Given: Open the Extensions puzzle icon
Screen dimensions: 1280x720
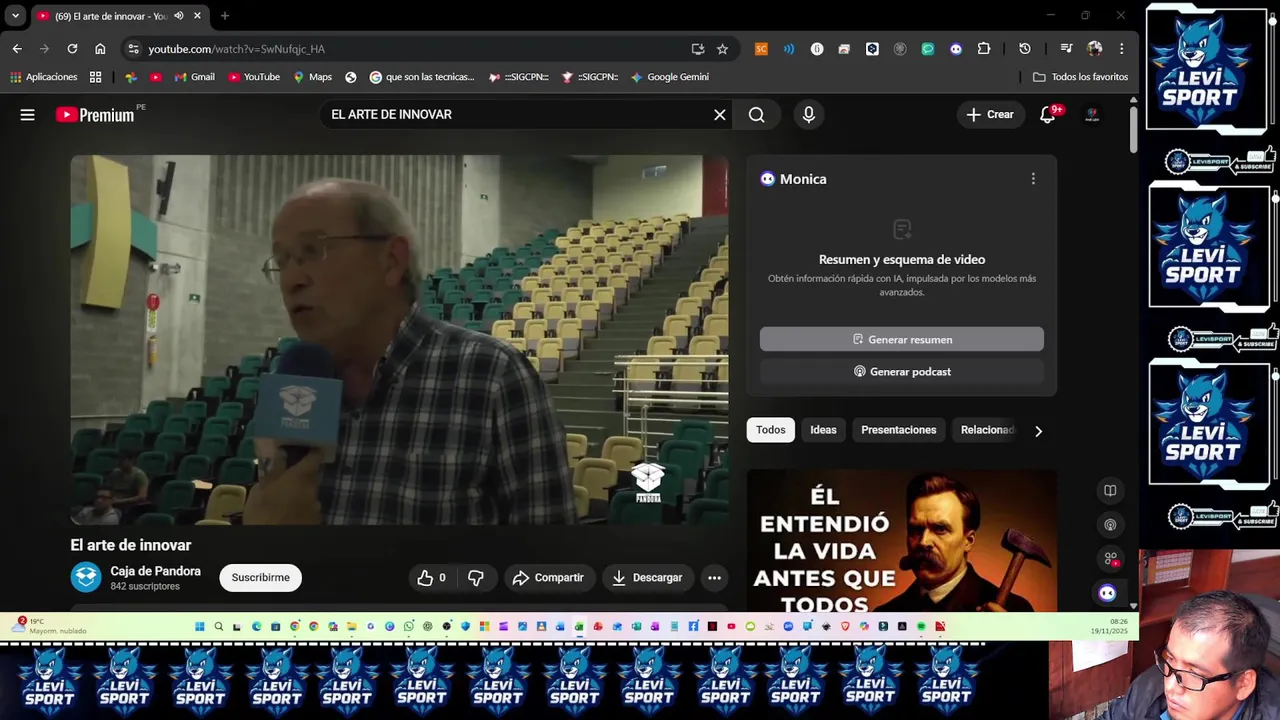Looking at the screenshot, I should coord(984,49).
